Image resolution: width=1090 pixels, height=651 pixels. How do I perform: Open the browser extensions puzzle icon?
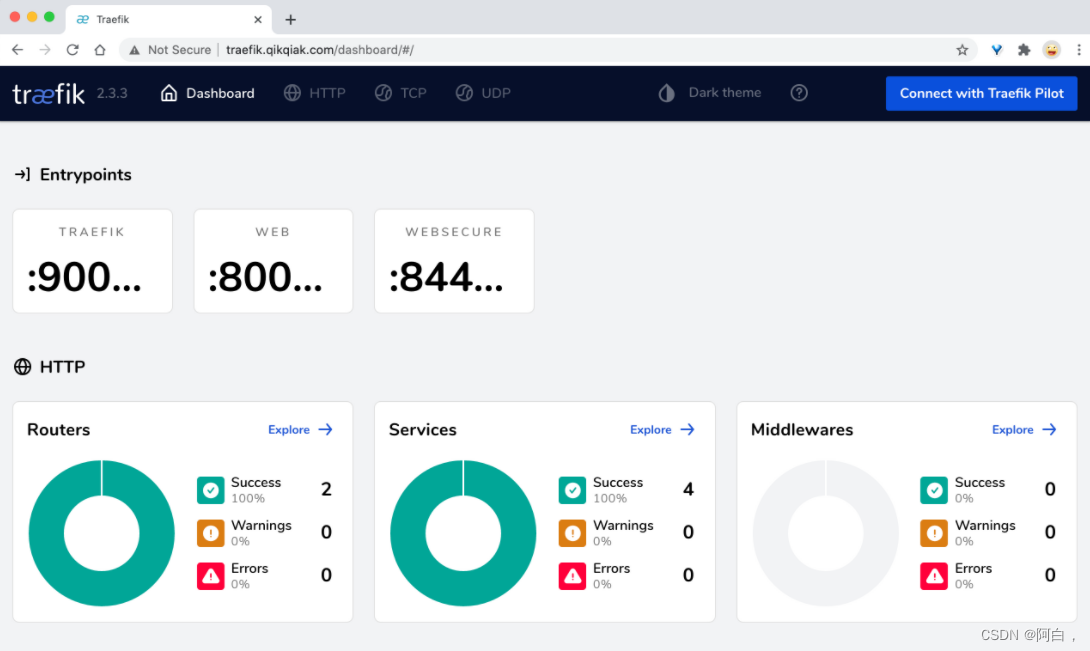[x=1024, y=49]
